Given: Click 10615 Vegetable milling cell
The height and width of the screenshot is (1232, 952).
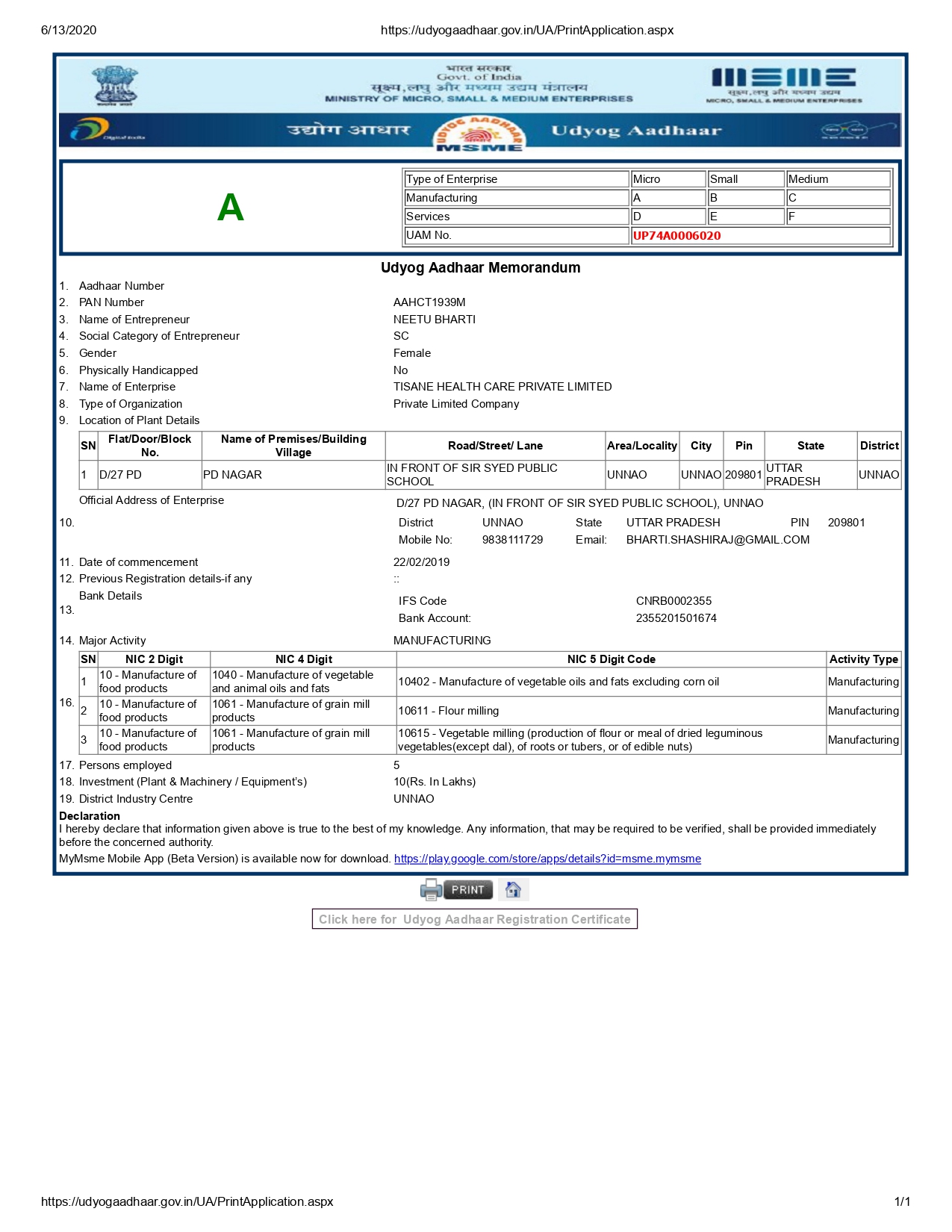Looking at the screenshot, I should [x=611, y=740].
